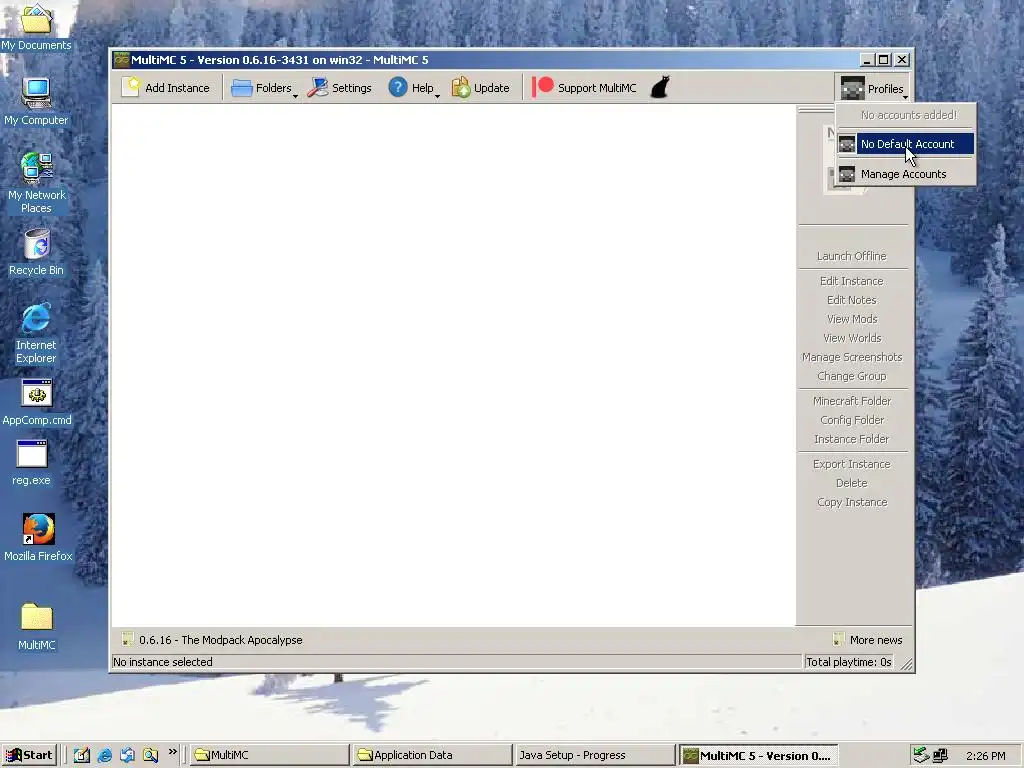The height and width of the screenshot is (768, 1024).
Task: Click the Profiles account head icon
Action: (x=852, y=88)
